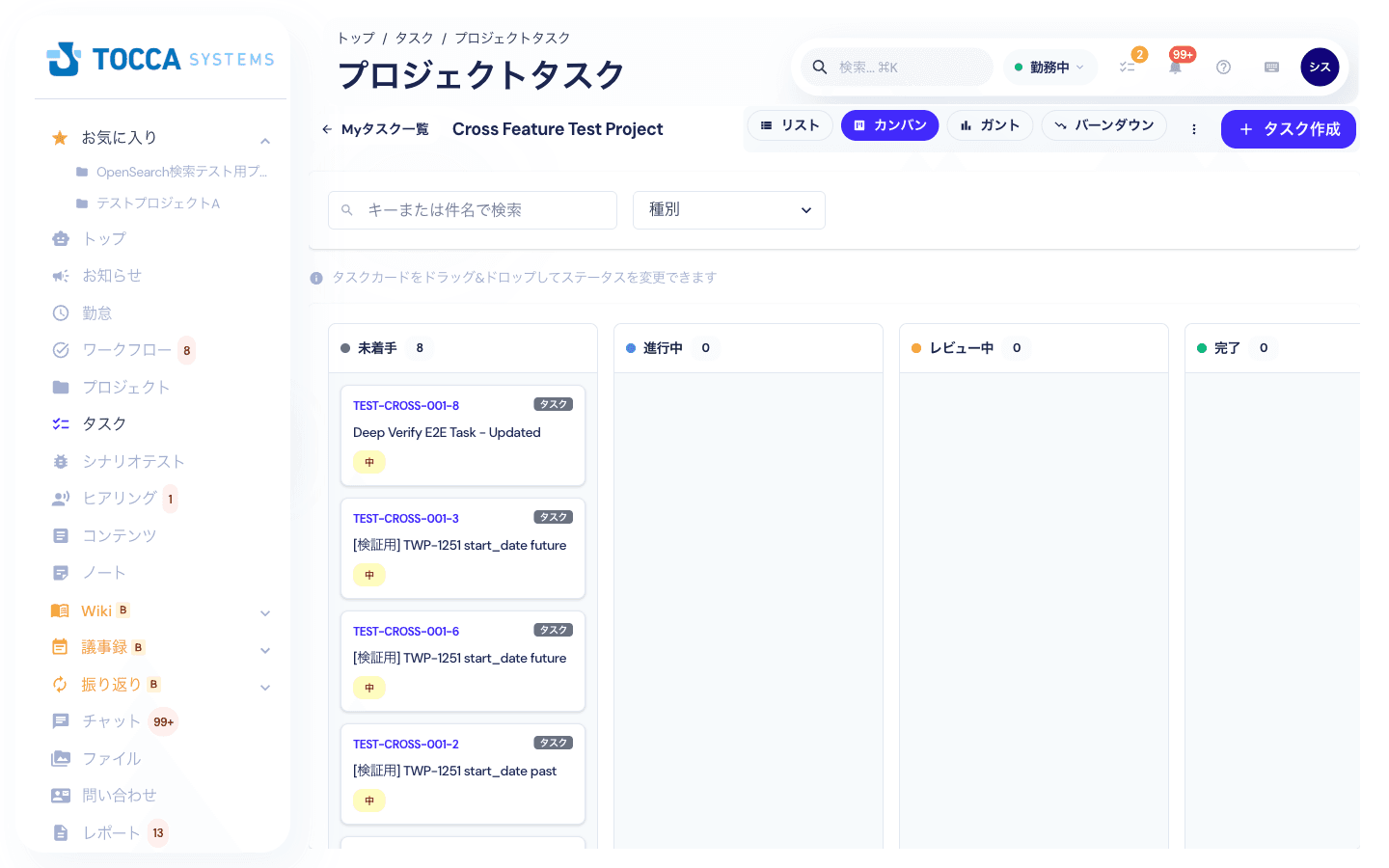This screenshot has width=1389, height=868.
Task: Click the タスク breadcrumb link
Action: point(414,38)
